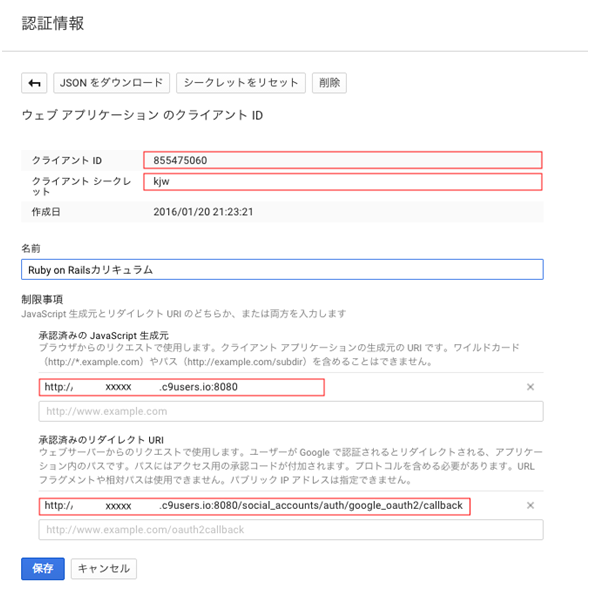Click the c9users.io:8080 JavaScript origin entry
This screenshot has width=590, height=604.
coord(181,387)
